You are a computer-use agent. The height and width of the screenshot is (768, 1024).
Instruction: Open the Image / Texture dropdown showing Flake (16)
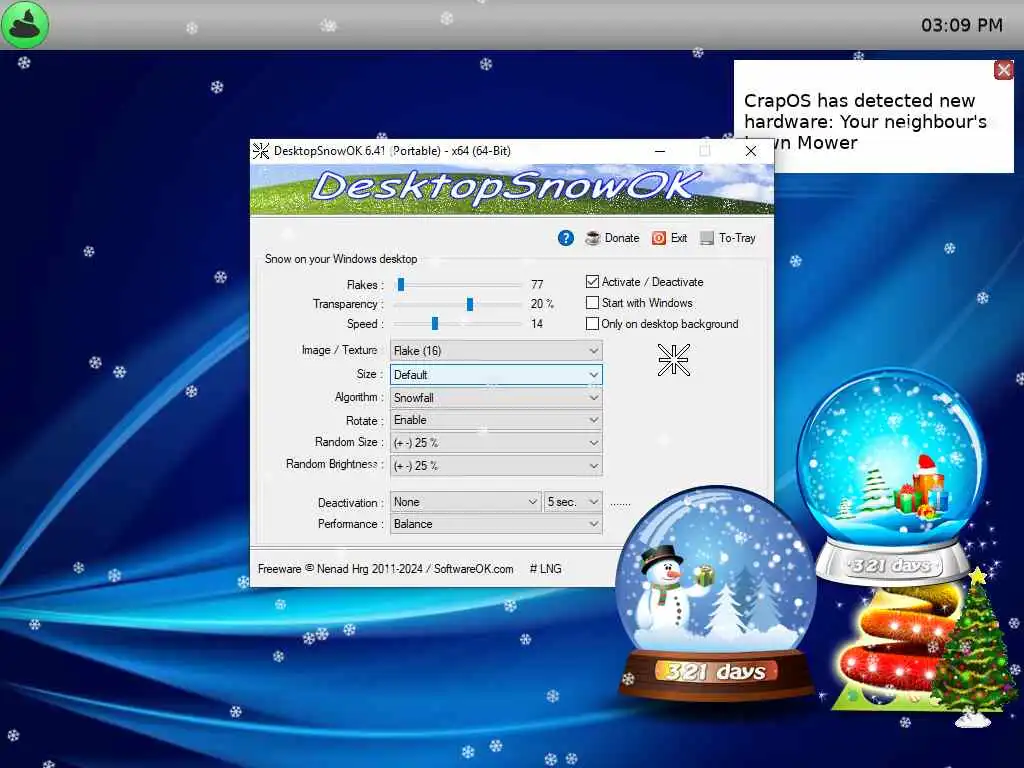(x=496, y=351)
